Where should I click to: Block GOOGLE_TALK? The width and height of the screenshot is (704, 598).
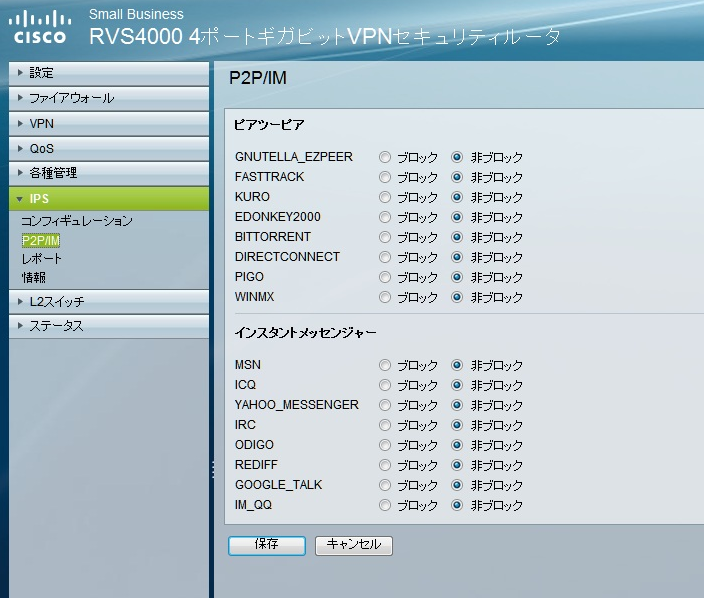click(385, 485)
